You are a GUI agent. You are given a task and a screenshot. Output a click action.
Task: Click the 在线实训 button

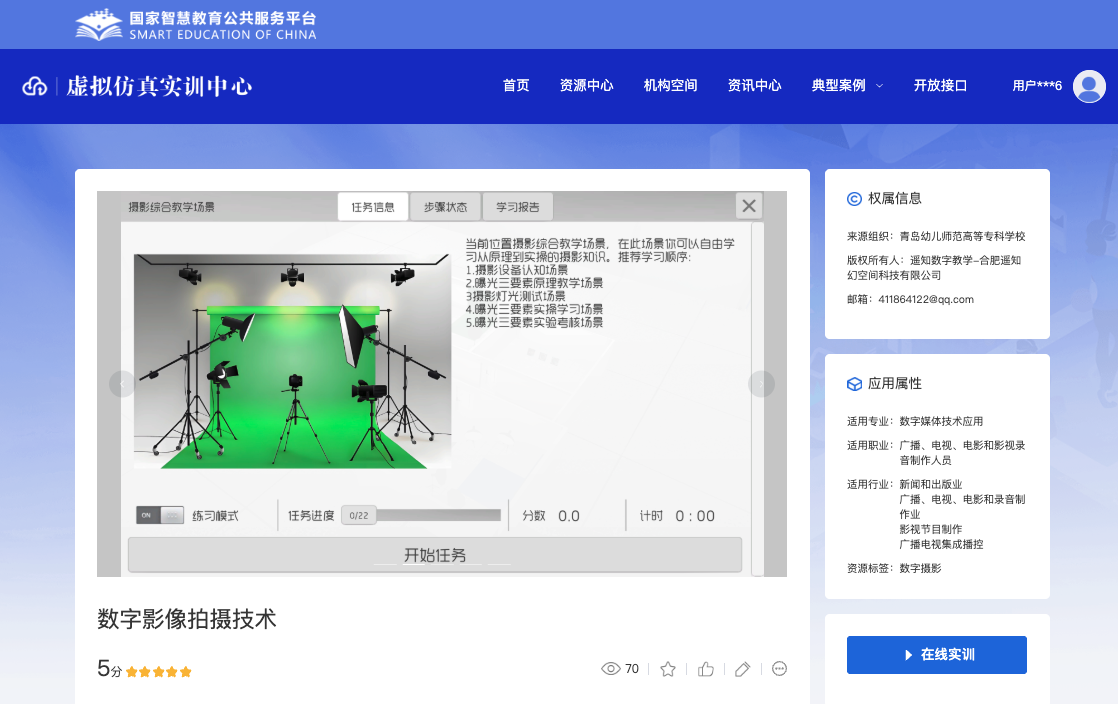[936, 655]
